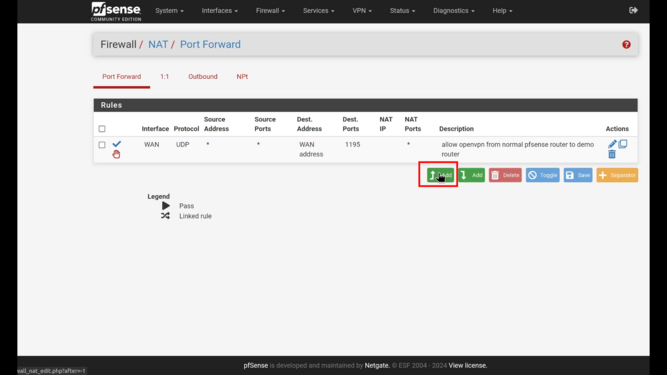Open the Help dropdown menu
This screenshot has height=375, width=667.
pos(502,11)
